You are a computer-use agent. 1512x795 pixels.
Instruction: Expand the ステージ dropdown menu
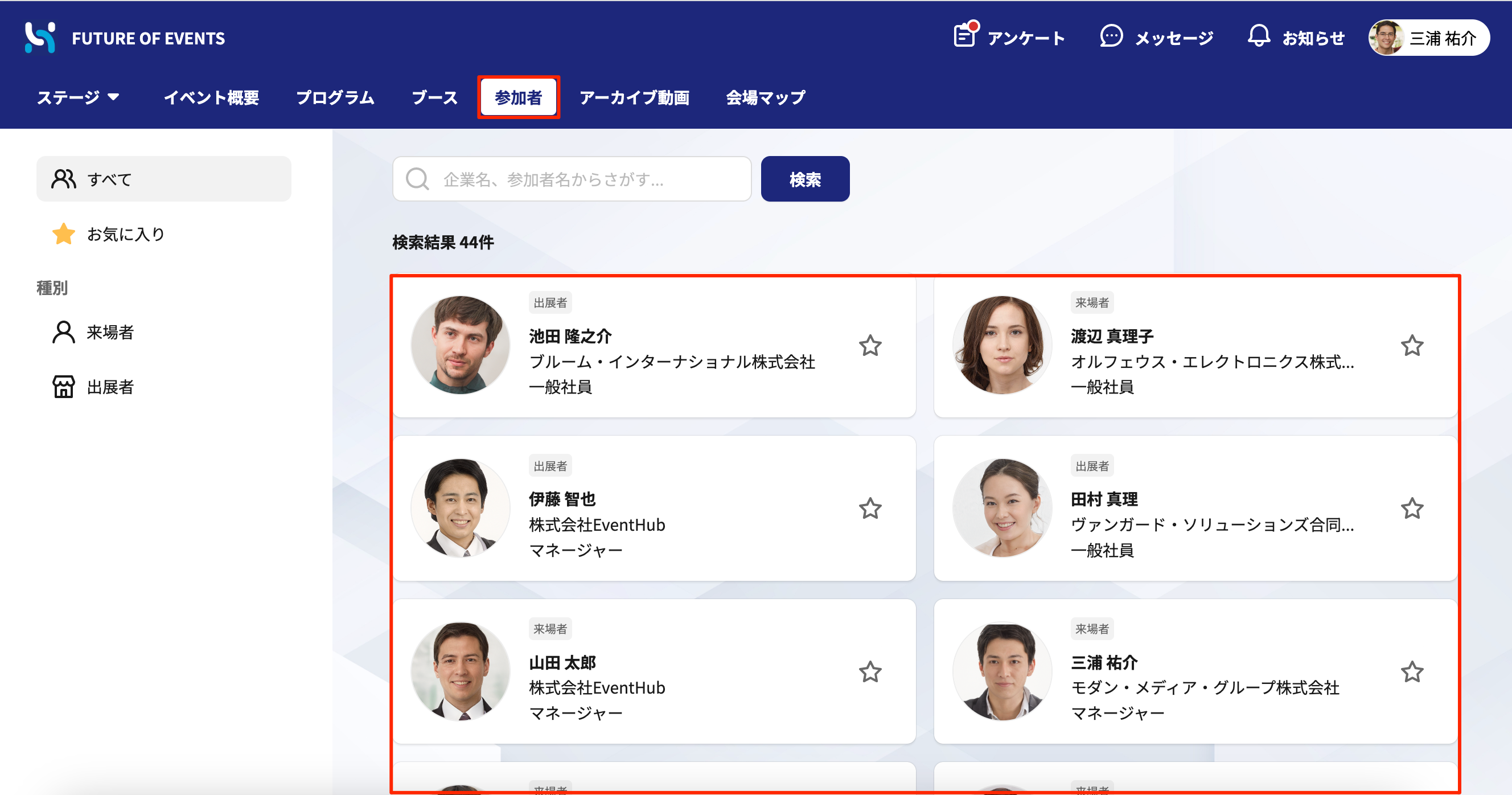(x=78, y=97)
